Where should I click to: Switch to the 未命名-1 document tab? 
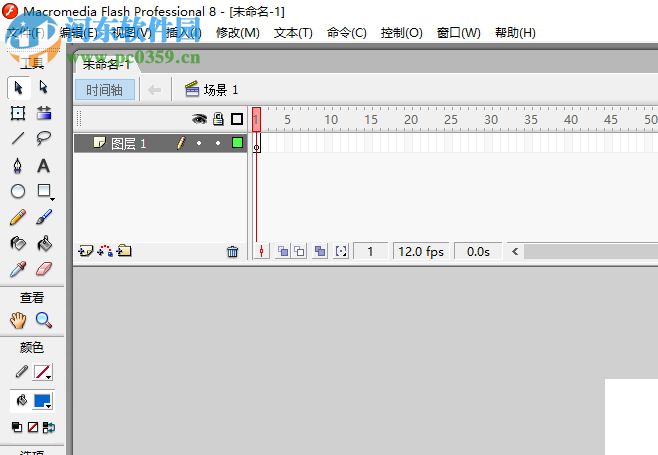[106, 64]
